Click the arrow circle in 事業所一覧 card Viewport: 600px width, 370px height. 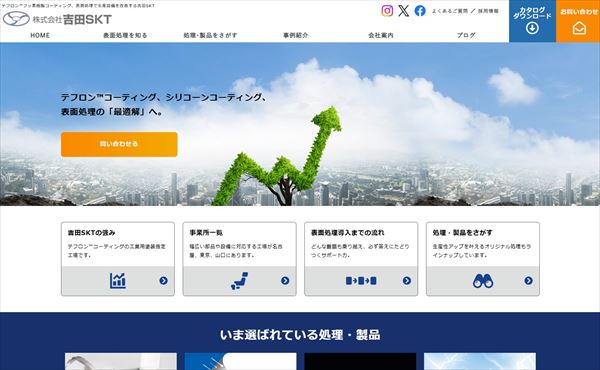[285, 281]
